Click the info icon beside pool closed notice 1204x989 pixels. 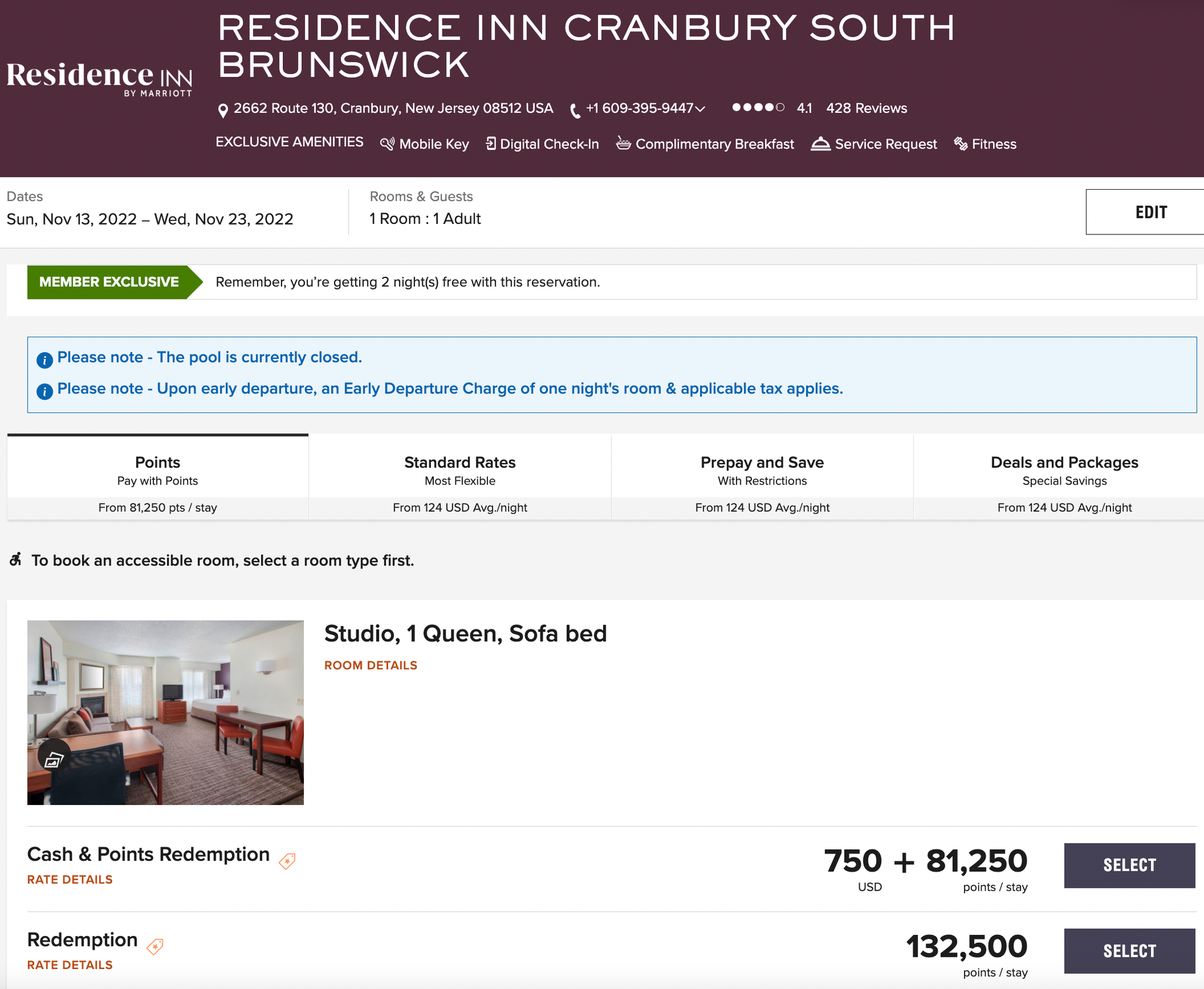point(45,359)
